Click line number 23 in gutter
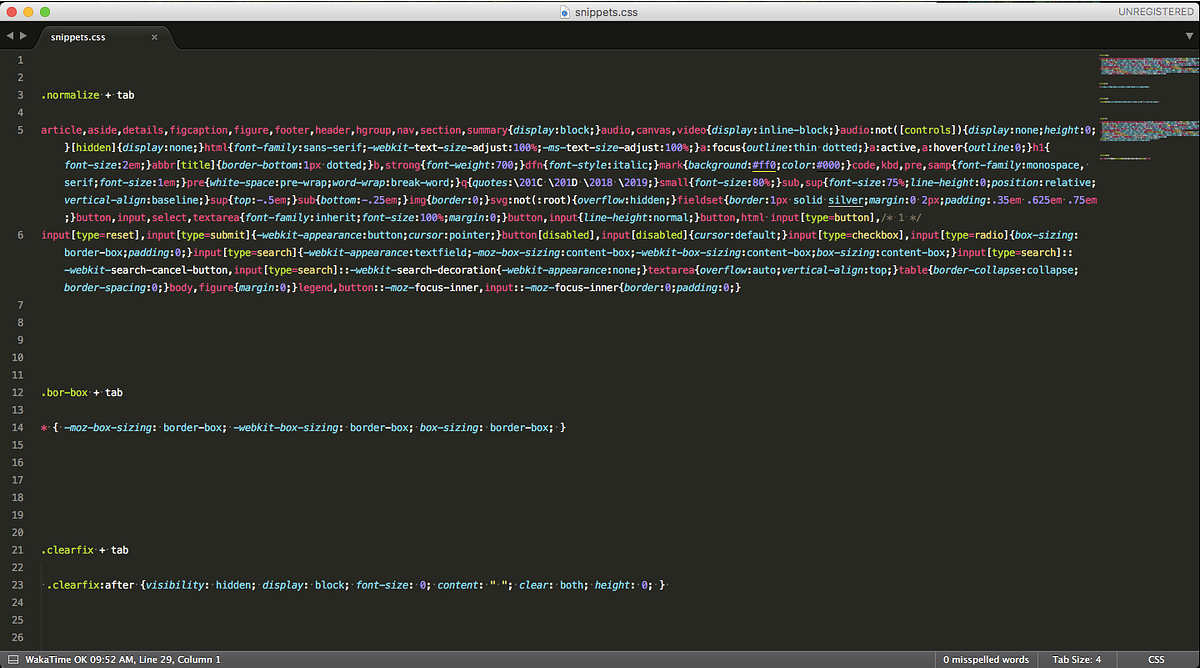Image resolution: width=1200 pixels, height=668 pixels. pyautogui.click(x=19, y=585)
